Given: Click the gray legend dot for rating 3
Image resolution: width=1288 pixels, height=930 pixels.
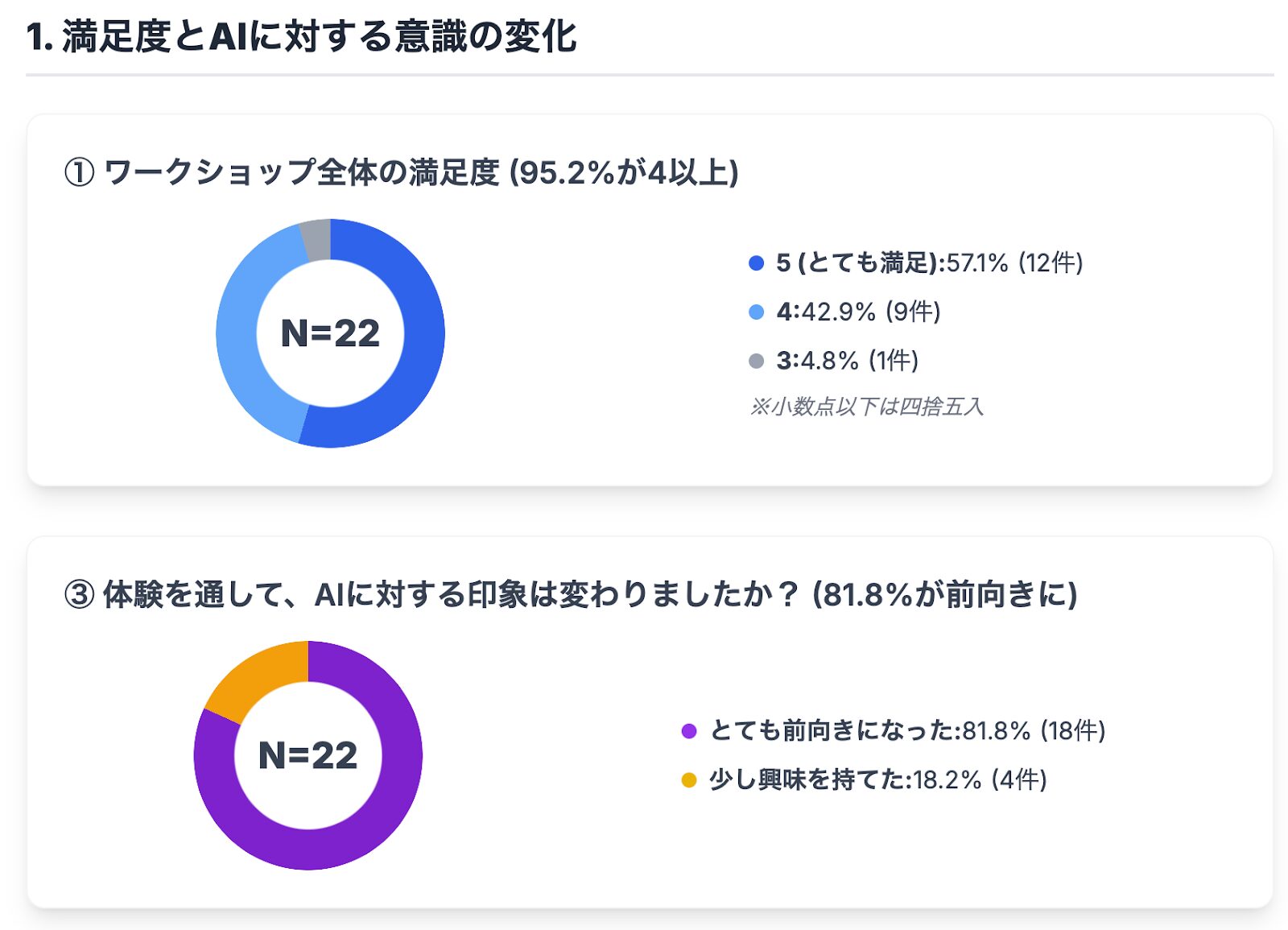Looking at the screenshot, I should pos(756,362).
